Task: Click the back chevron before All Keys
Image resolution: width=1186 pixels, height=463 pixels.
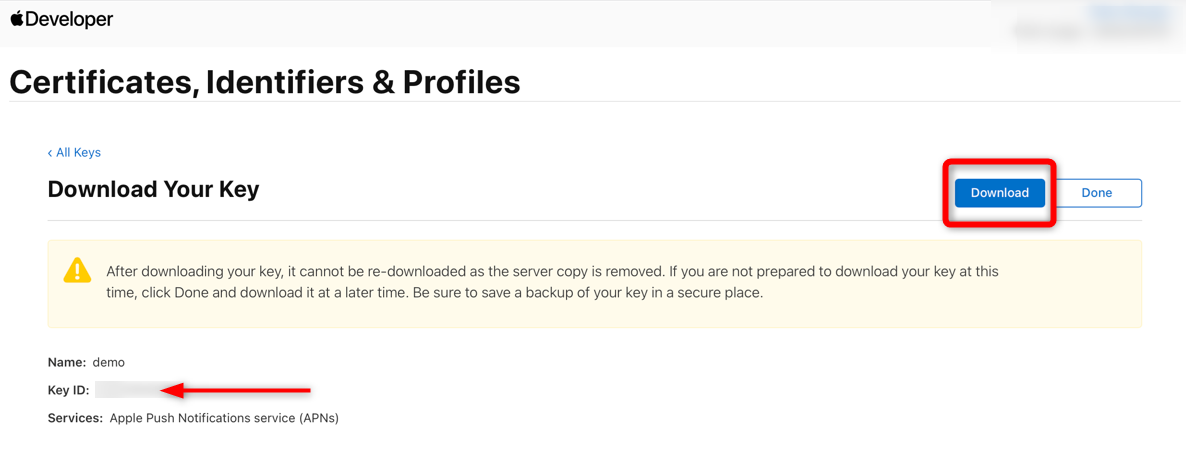Action: 50,153
